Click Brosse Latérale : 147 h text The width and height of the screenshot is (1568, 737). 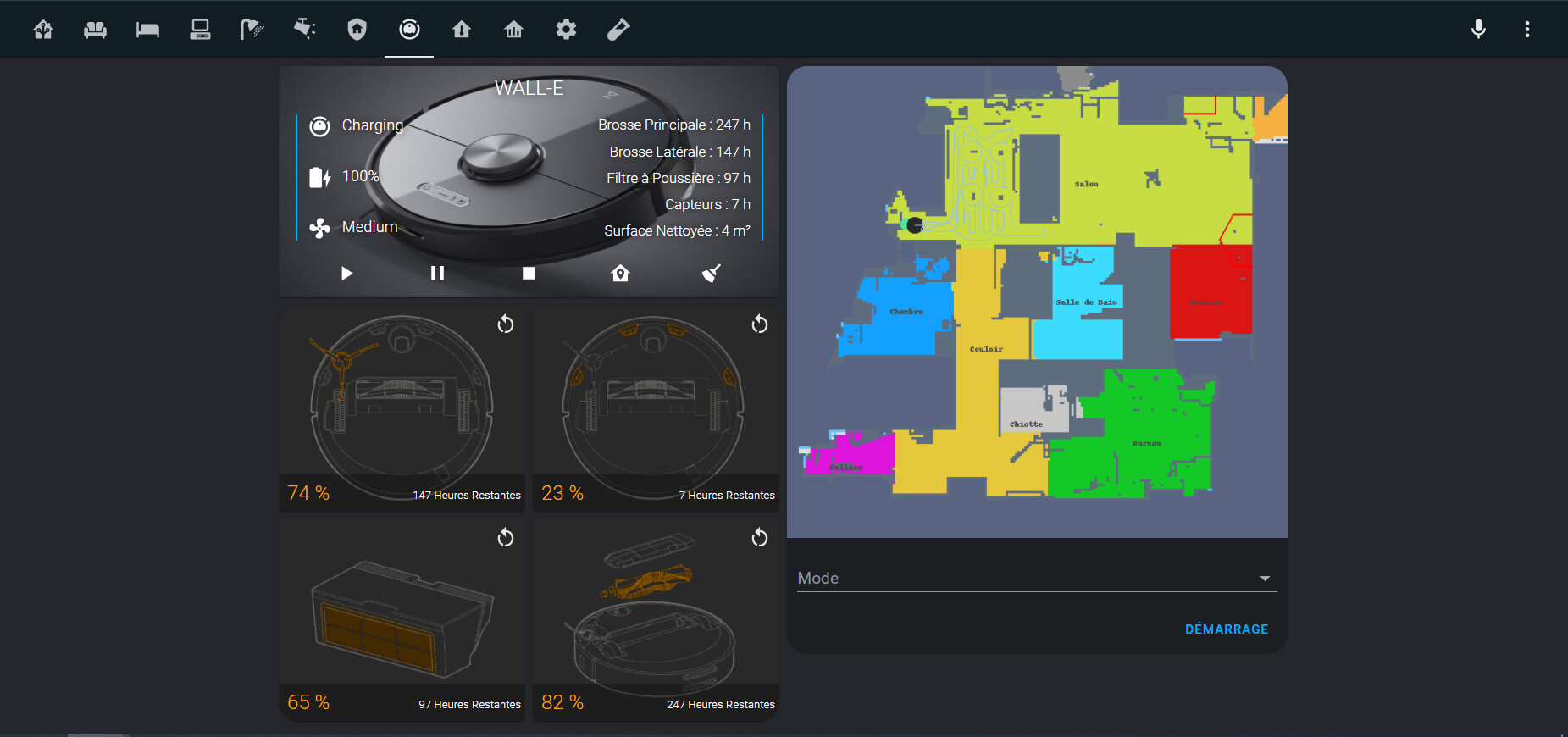(x=679, y=152)
